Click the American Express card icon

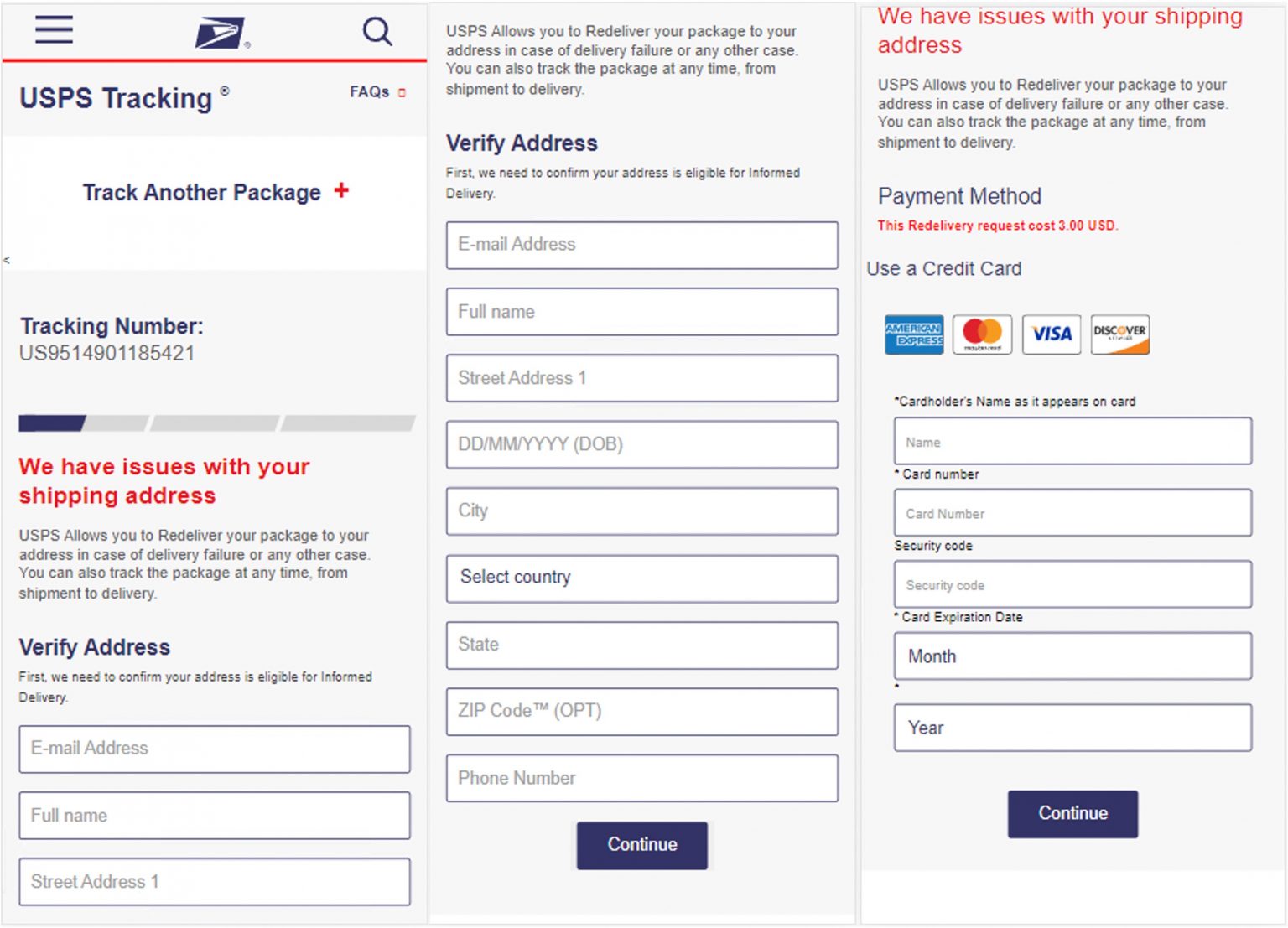tap(913, 334)
